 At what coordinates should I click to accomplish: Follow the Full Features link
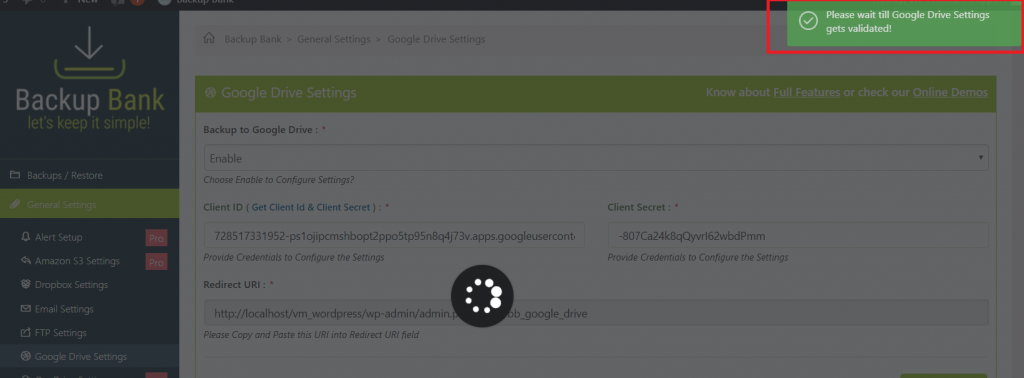click(807, 93)
